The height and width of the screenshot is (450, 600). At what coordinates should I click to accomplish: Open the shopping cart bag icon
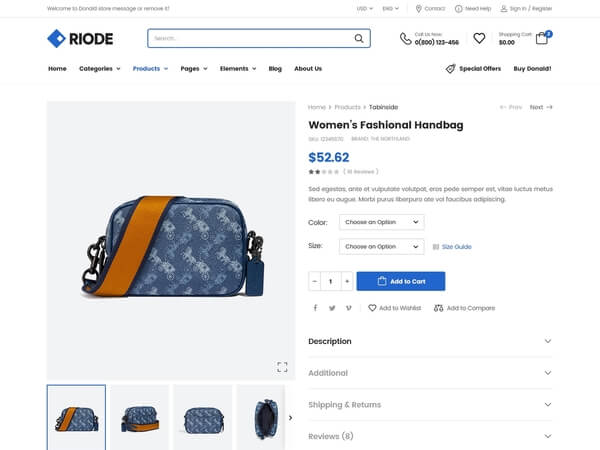(541, 38)
